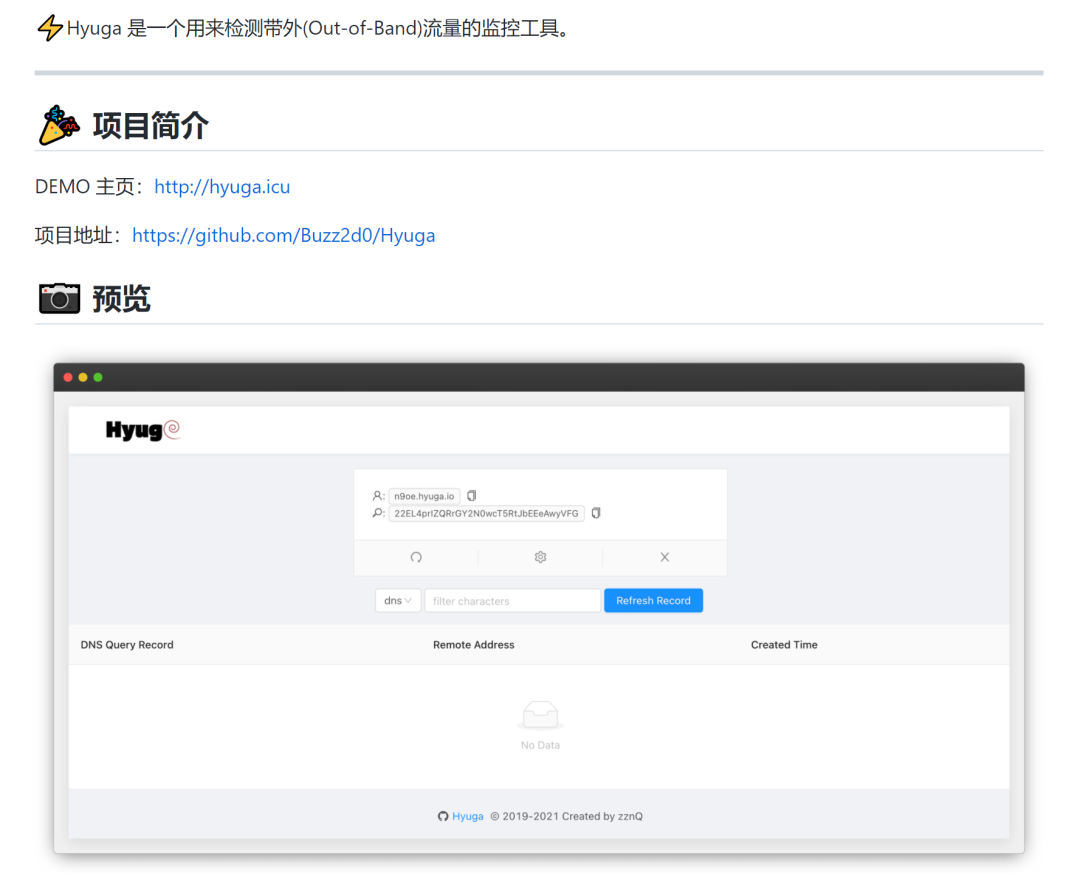Click the green traffic light dot

(97, 377)
